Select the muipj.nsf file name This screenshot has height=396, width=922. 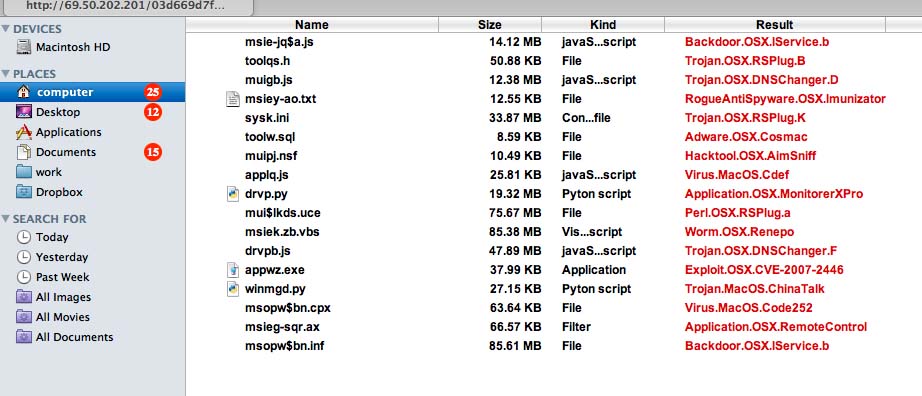tap(271, 155)
